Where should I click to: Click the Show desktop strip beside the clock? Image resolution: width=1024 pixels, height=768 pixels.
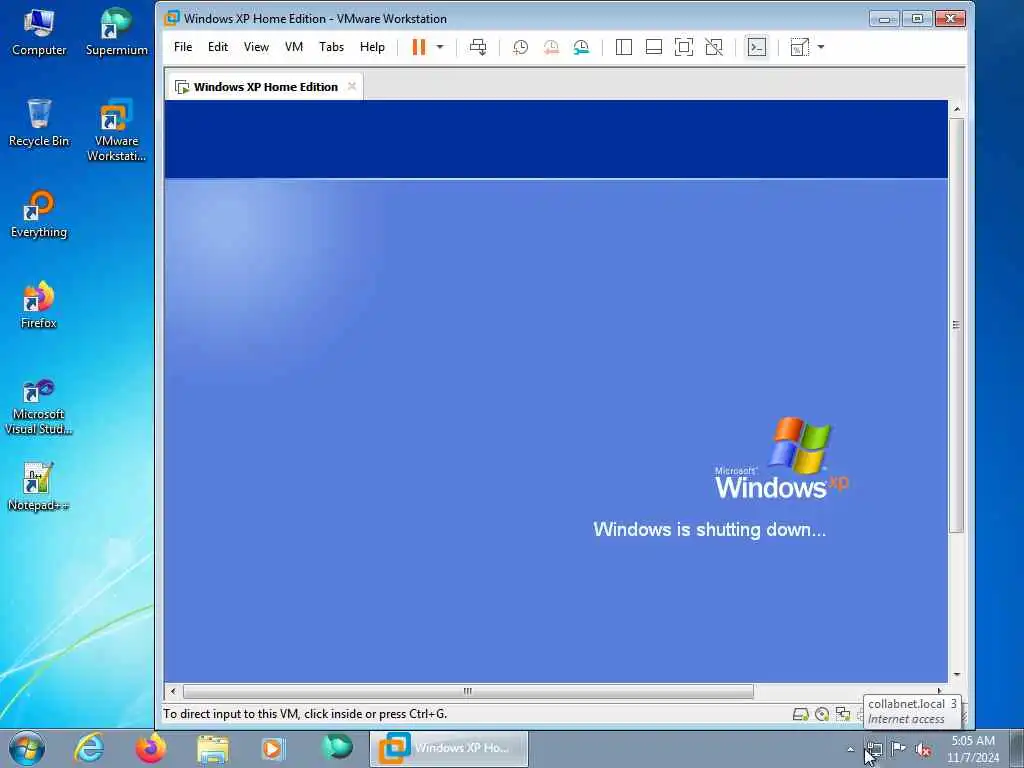[1017, 749]
